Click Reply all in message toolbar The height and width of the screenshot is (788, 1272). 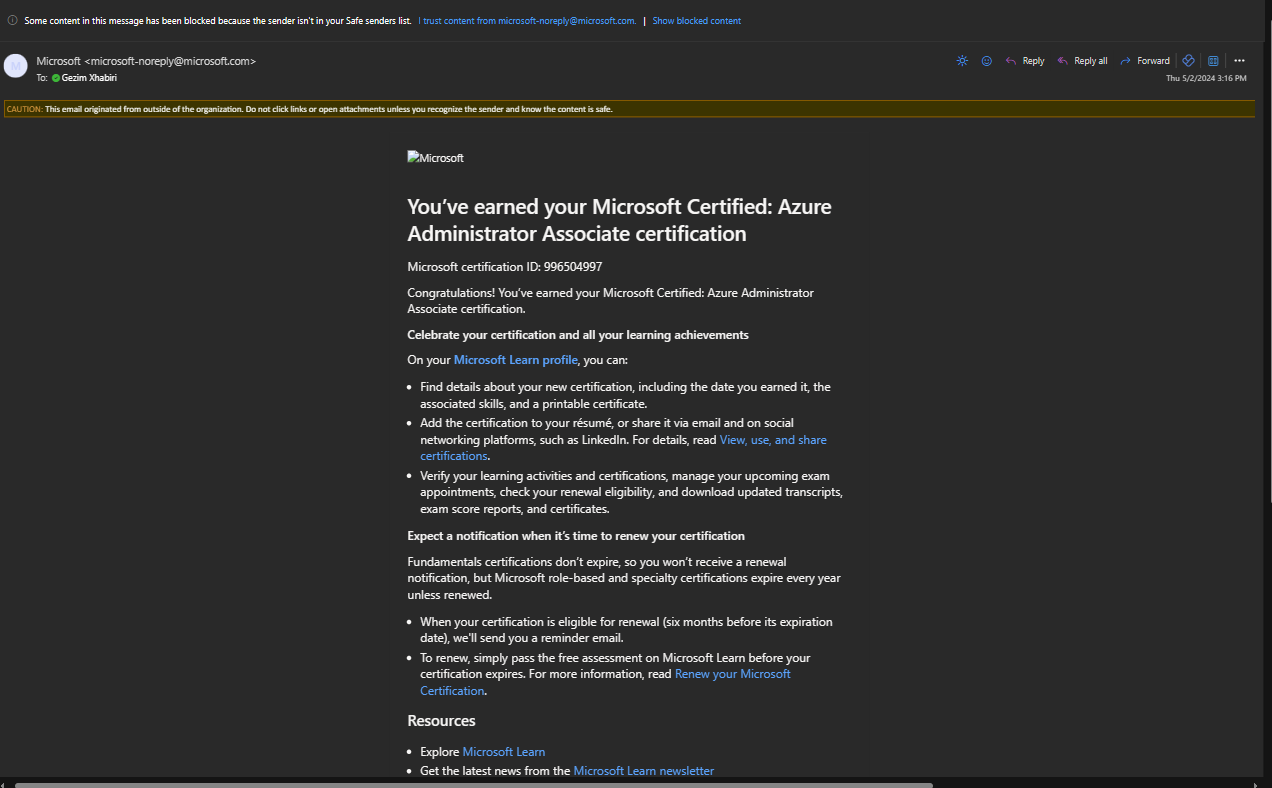[1082, 61]
